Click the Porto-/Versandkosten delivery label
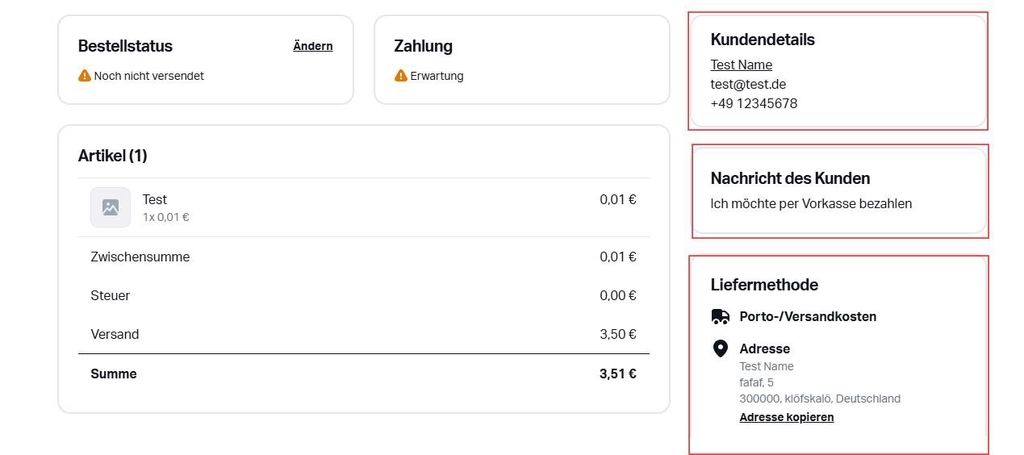Image resolution: width=1024 pixels, height=455 pixels. click(x=807, y=317)
